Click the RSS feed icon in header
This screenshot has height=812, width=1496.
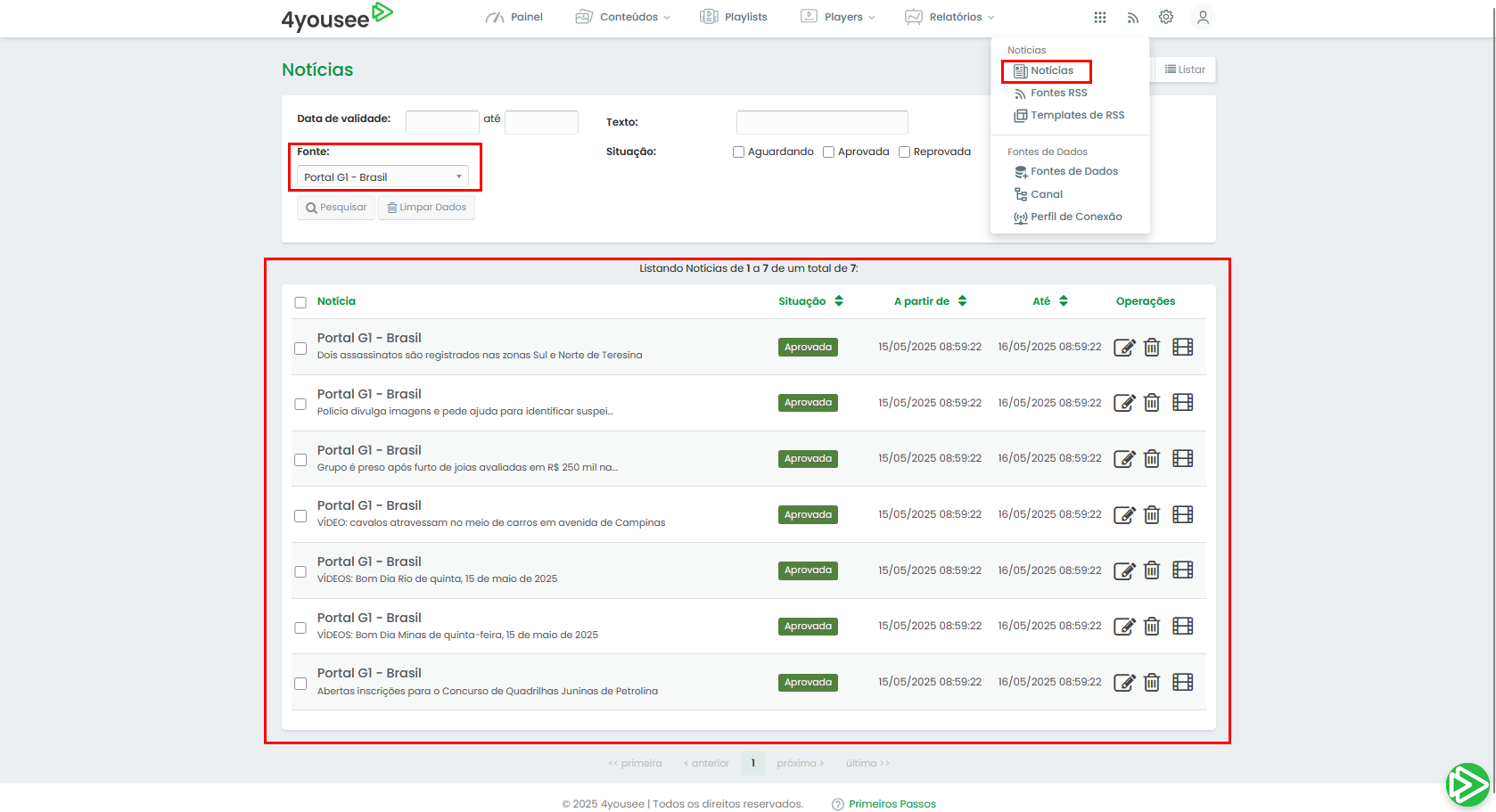pos(1132,17)
